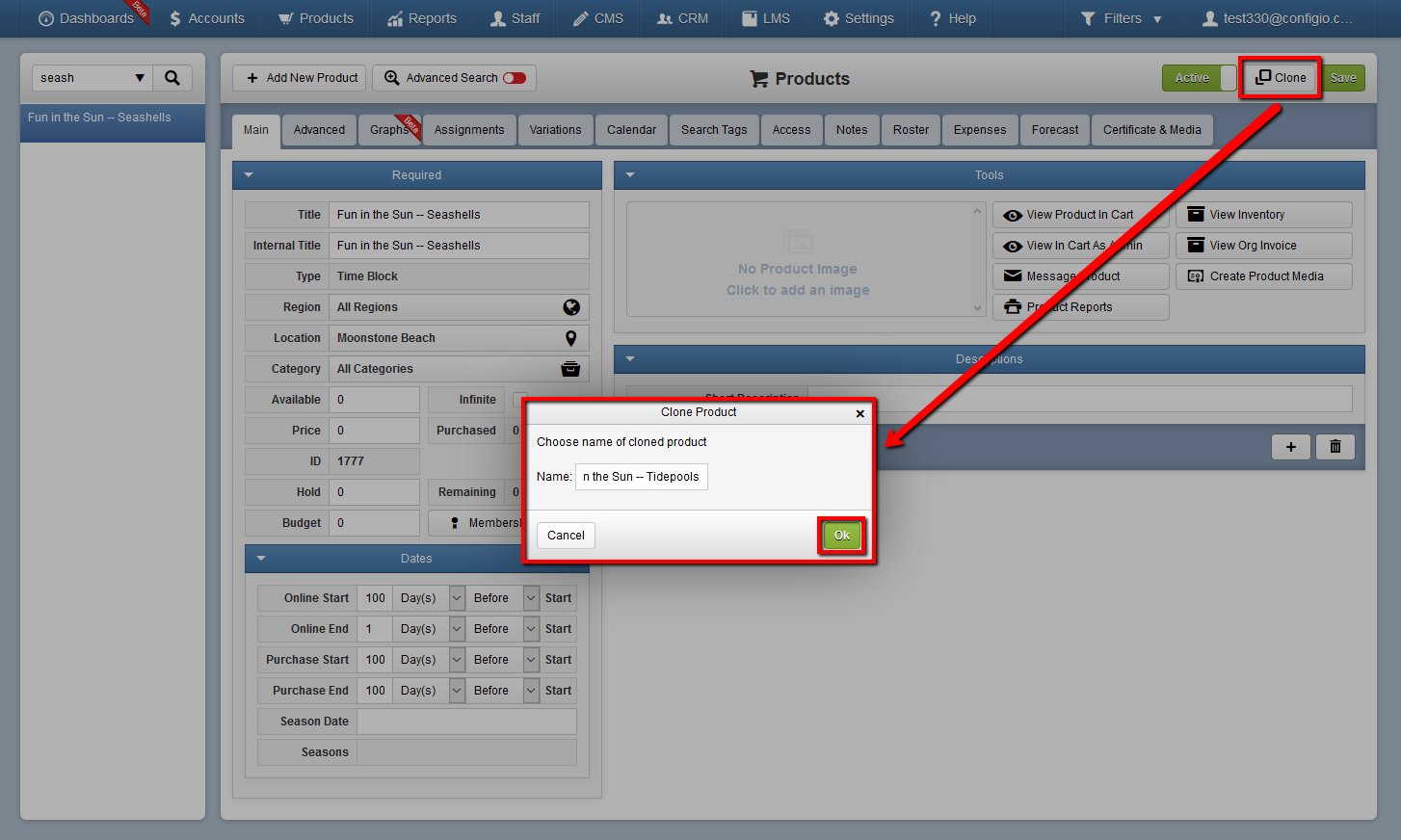Image resolution: width=1401 pixels, height=840 pixels.
Task: Switch to the Advanced tab
Action: click(x=319, y=130)
